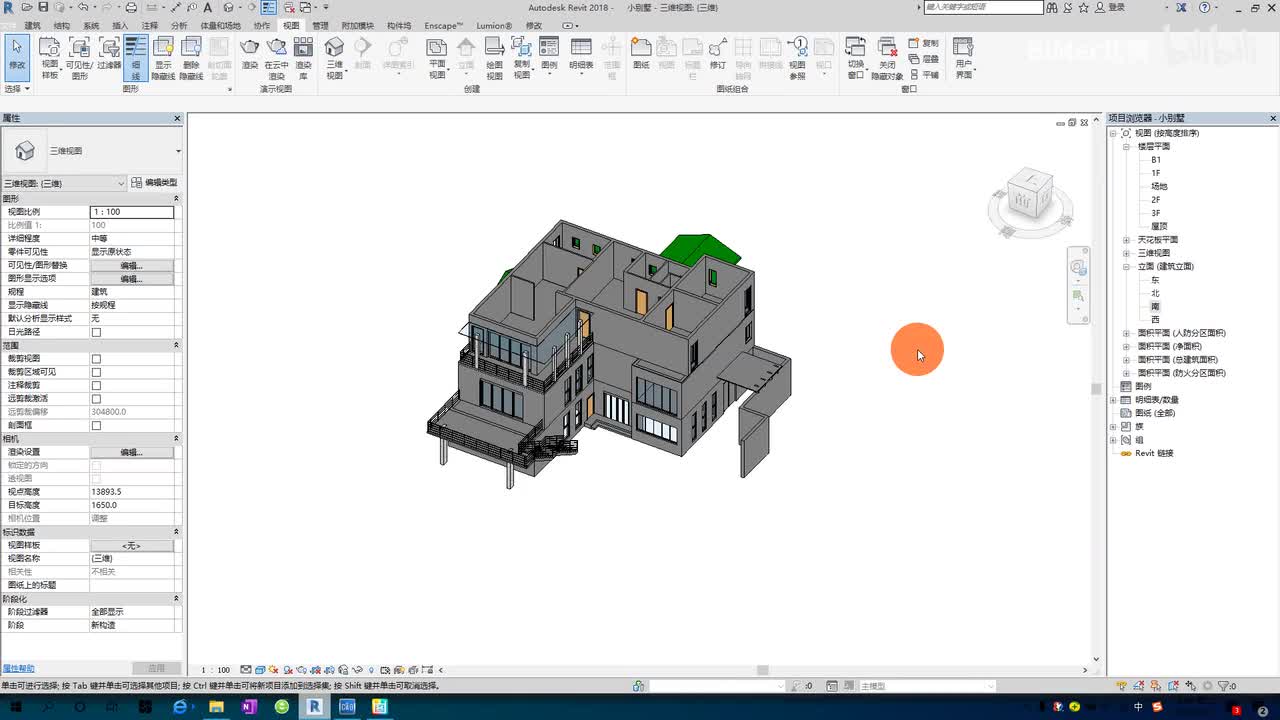Open 明细表 schedules tool

pos(581,55)
